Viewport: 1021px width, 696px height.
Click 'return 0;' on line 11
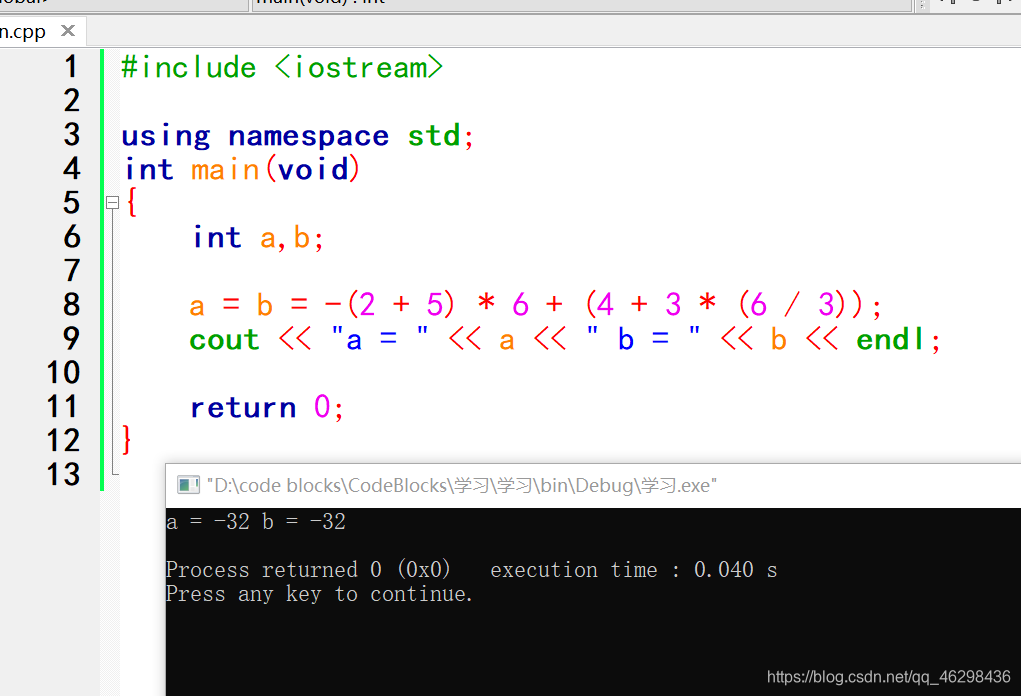click(x=266, y=408)
